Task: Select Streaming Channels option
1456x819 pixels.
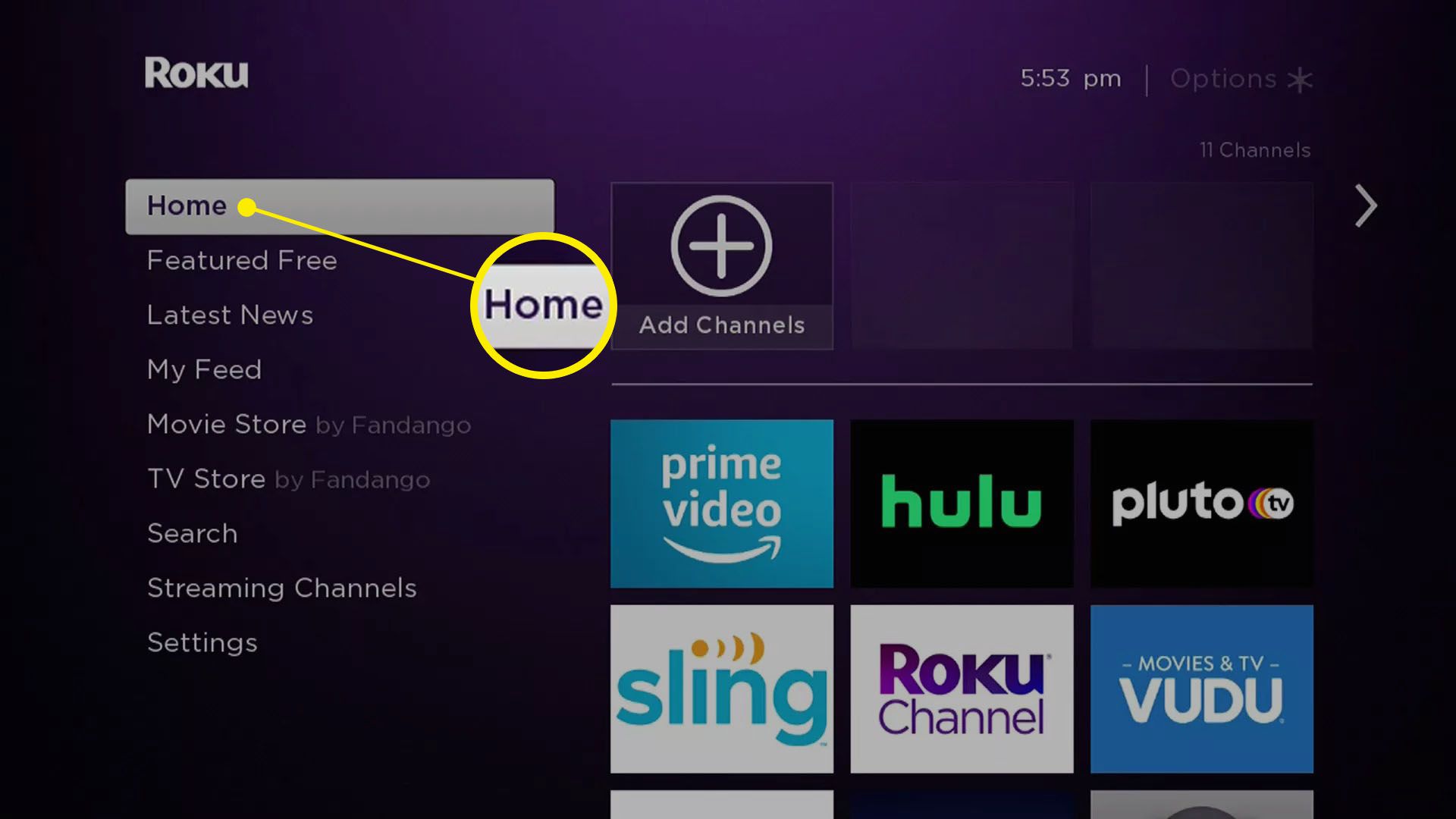Action: (281, 587)
